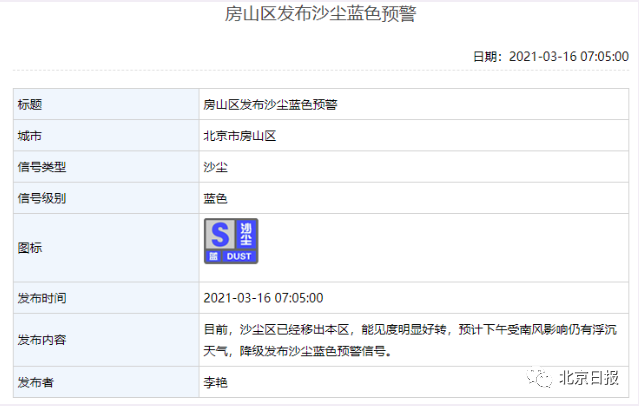The width and height of the screenshot is (639, 406).
Task: Click the publish time value 2021-03-16 07:05:00 in table
Action: (x=263, y=298)
